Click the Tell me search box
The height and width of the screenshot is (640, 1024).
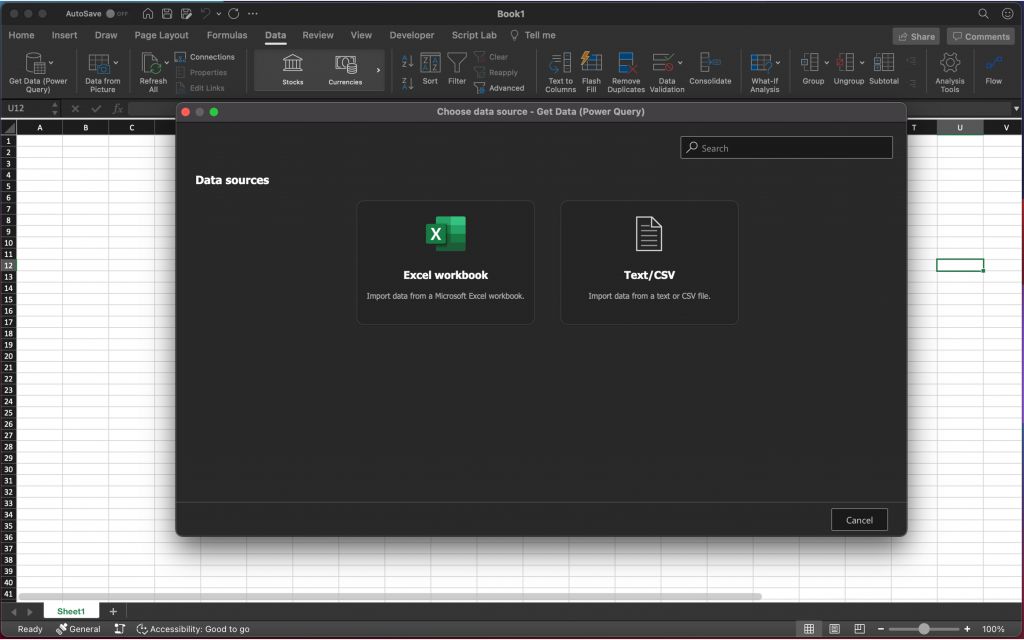coord(533,35)
